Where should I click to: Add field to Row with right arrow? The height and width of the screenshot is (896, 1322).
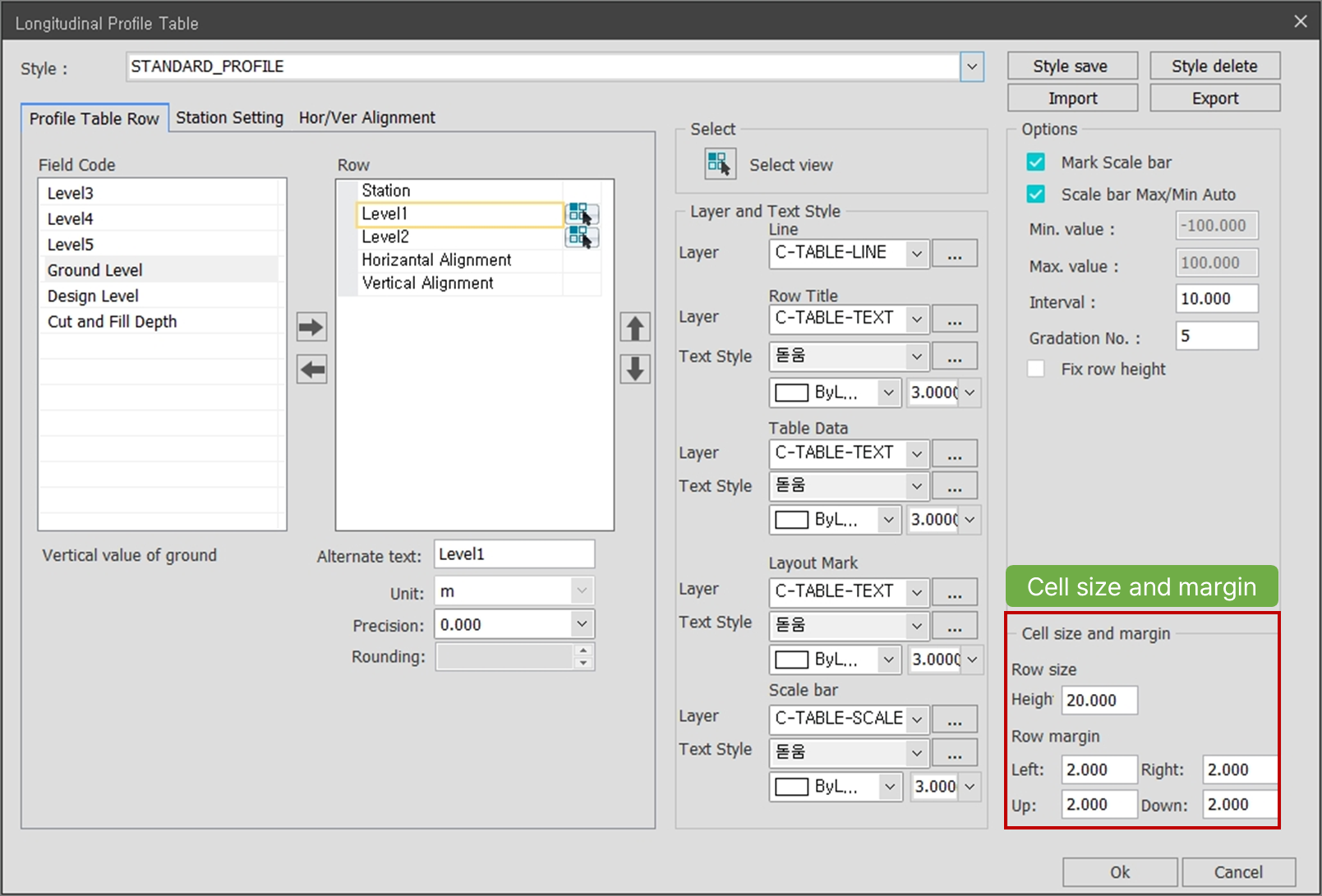pos(311,327)
